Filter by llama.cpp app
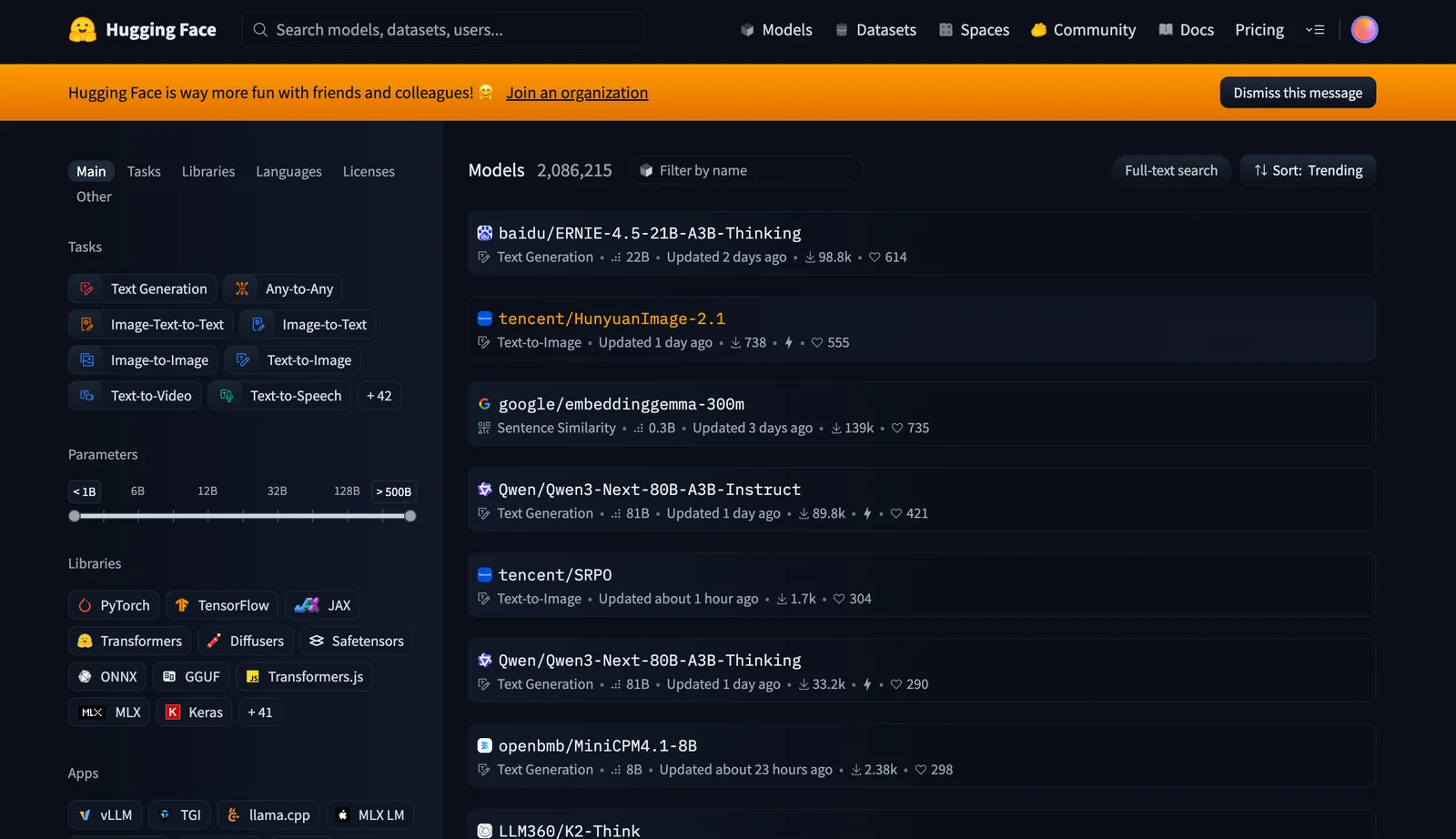 click(x=268, y=814)
